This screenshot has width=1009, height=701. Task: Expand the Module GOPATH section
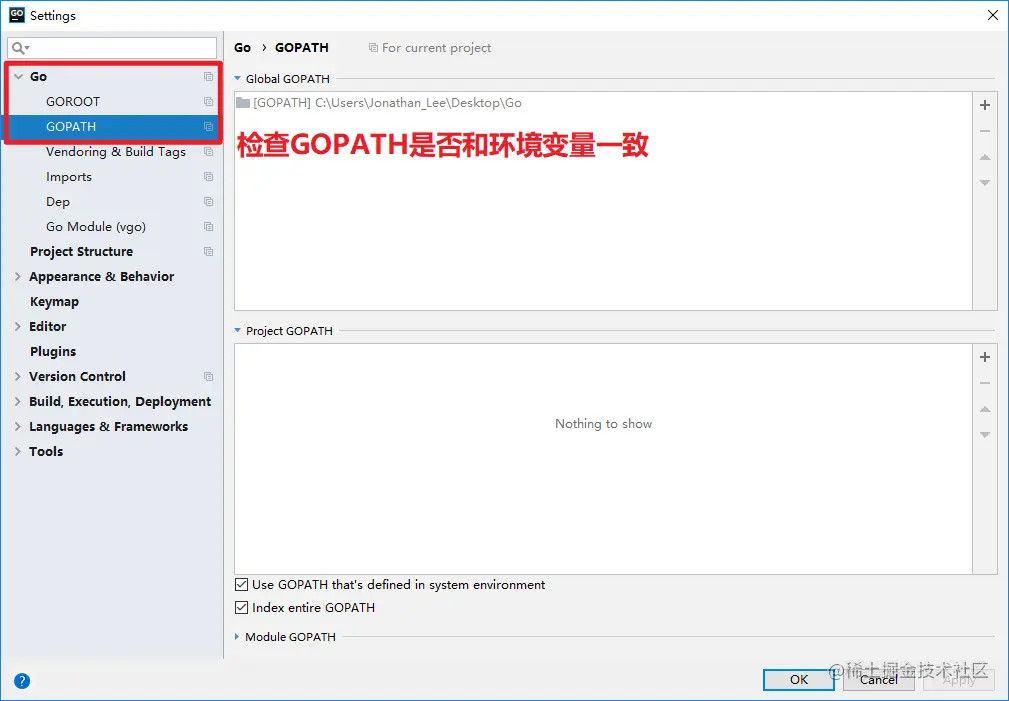pos(237,637)
